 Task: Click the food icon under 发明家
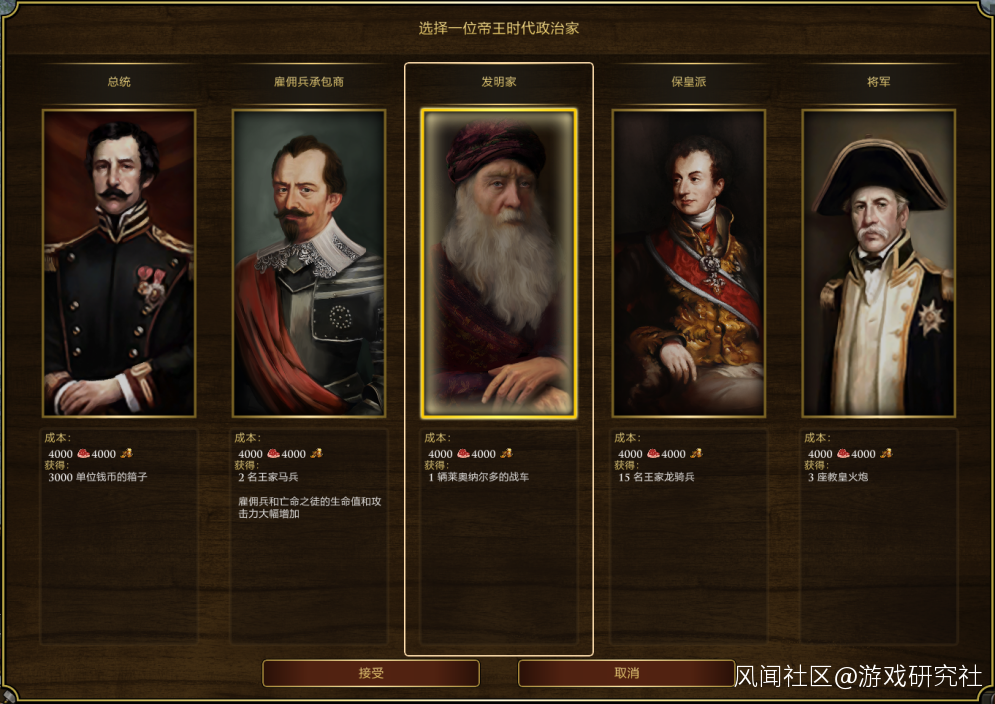(x=463, y=453)
